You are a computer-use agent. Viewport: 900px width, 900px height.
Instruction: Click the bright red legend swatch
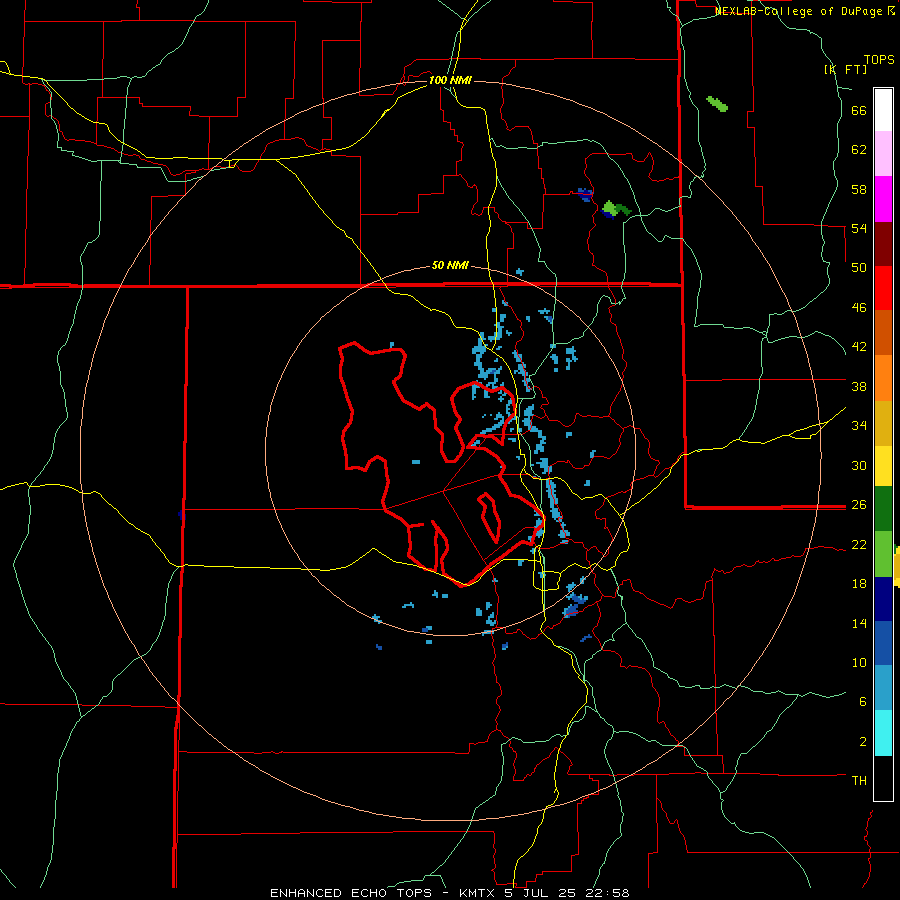[x=883, y=288]
